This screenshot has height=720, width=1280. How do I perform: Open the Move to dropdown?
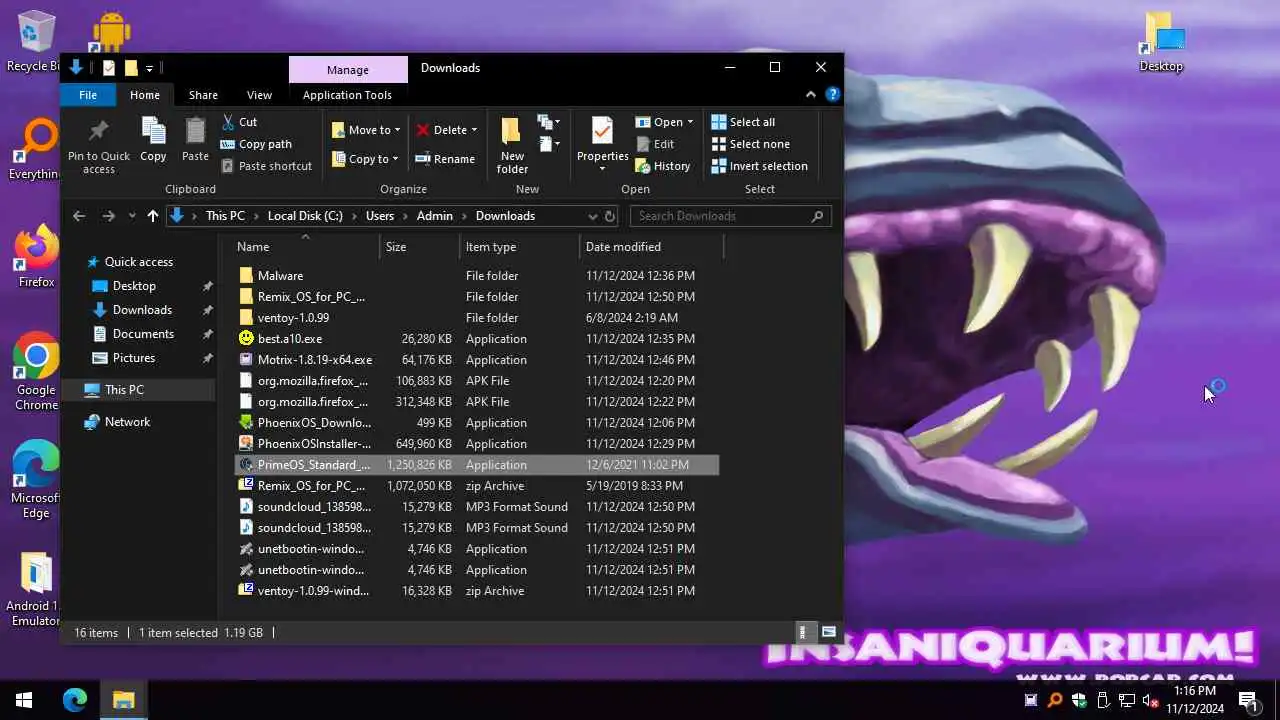pyautogui.click(x=366, y=130)
